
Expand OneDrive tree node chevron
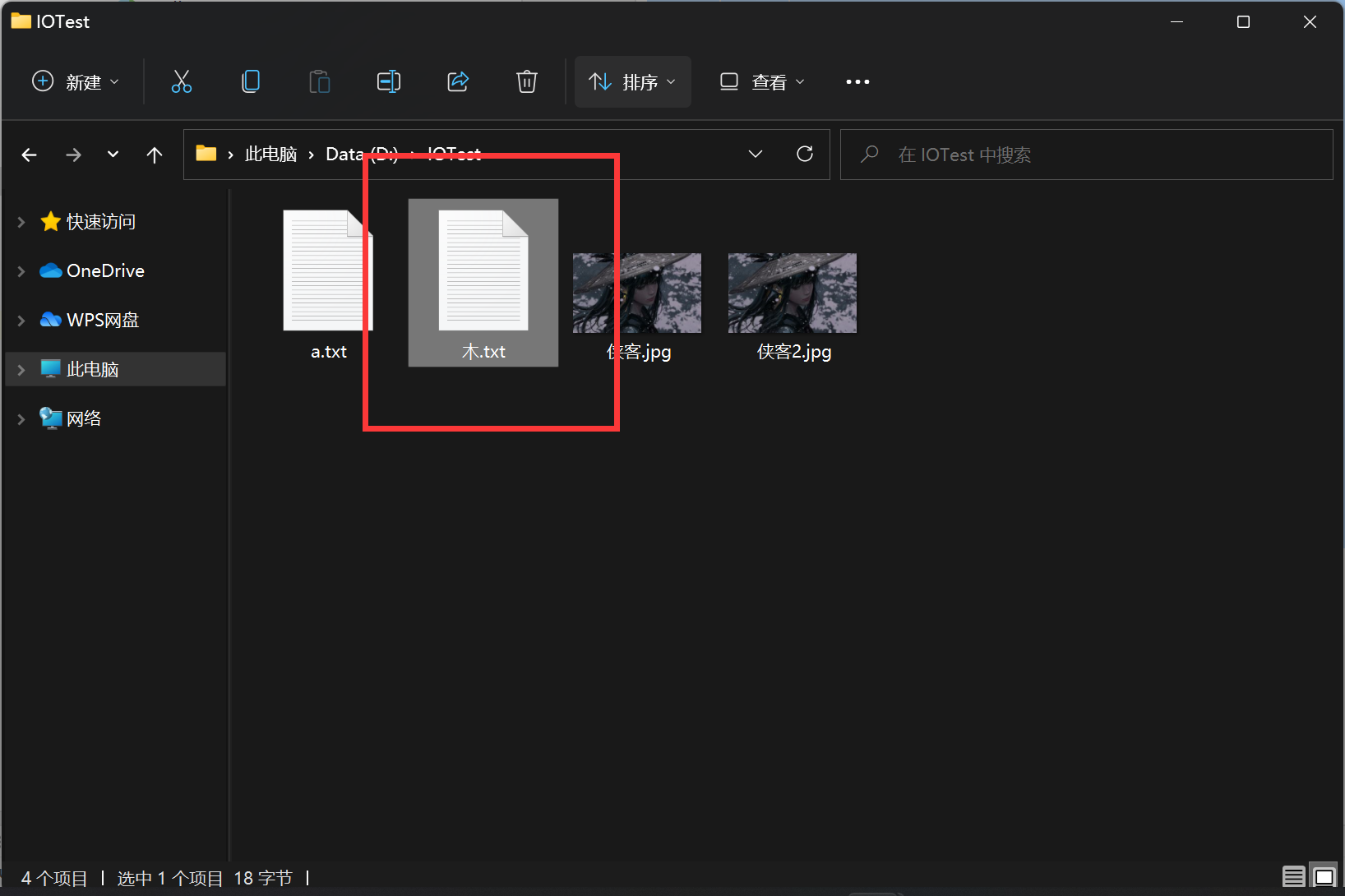21,271
